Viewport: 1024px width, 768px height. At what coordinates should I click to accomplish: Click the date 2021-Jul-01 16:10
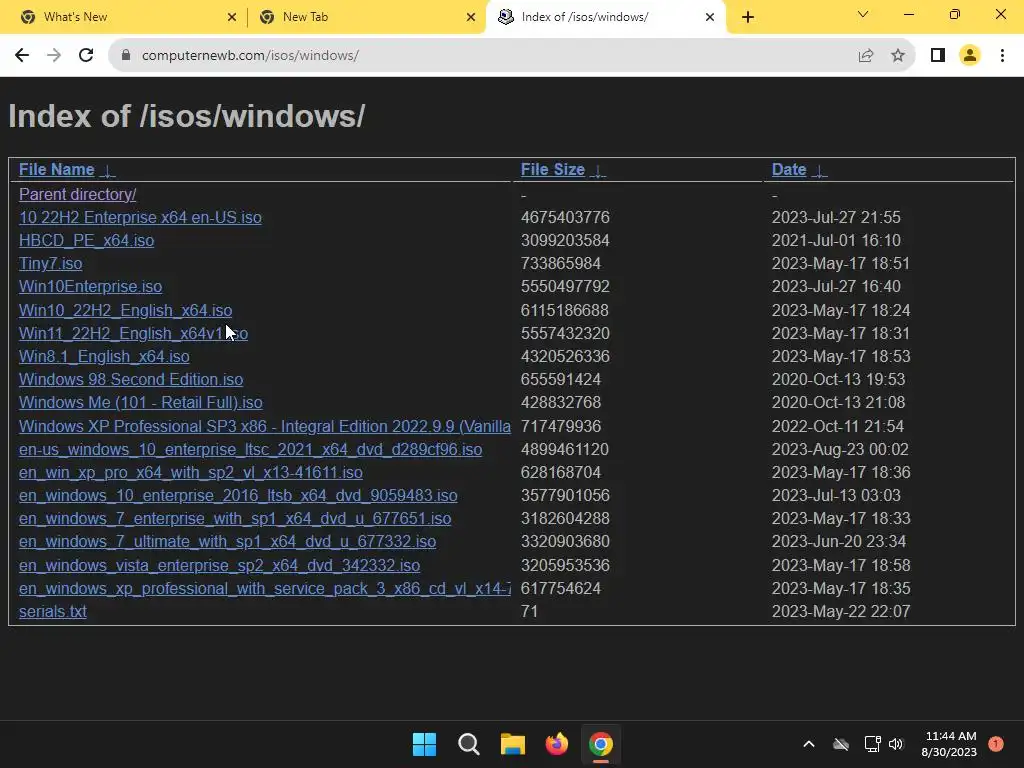(836, 240)
